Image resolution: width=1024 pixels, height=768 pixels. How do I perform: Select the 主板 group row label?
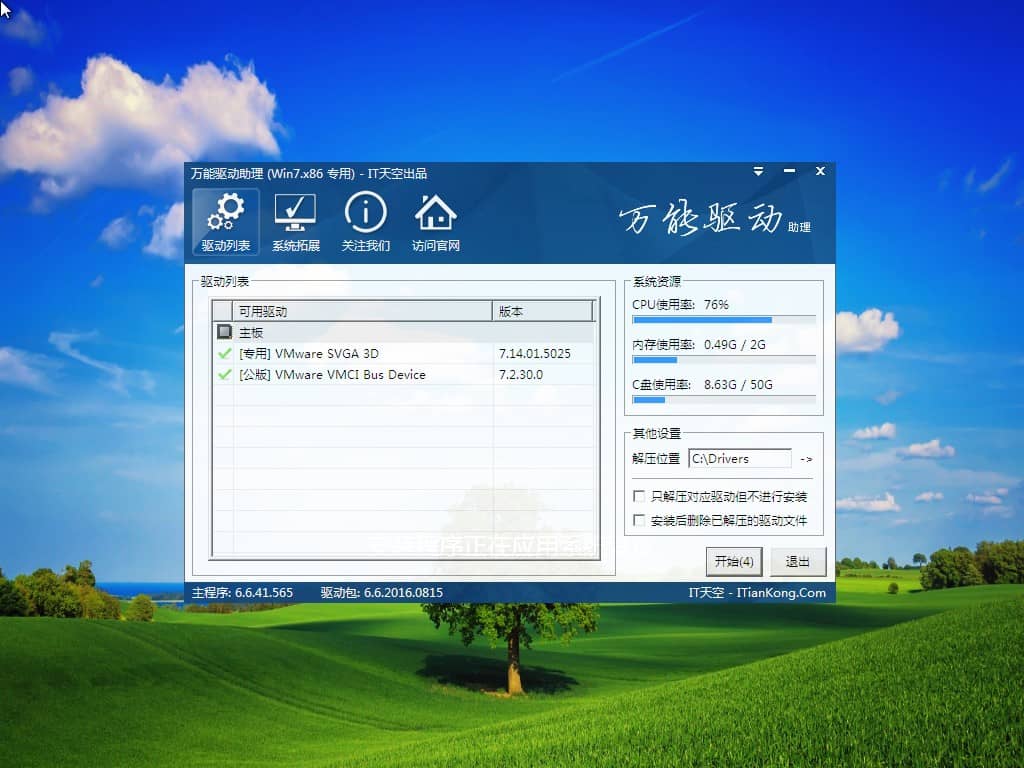pos(251,332)
